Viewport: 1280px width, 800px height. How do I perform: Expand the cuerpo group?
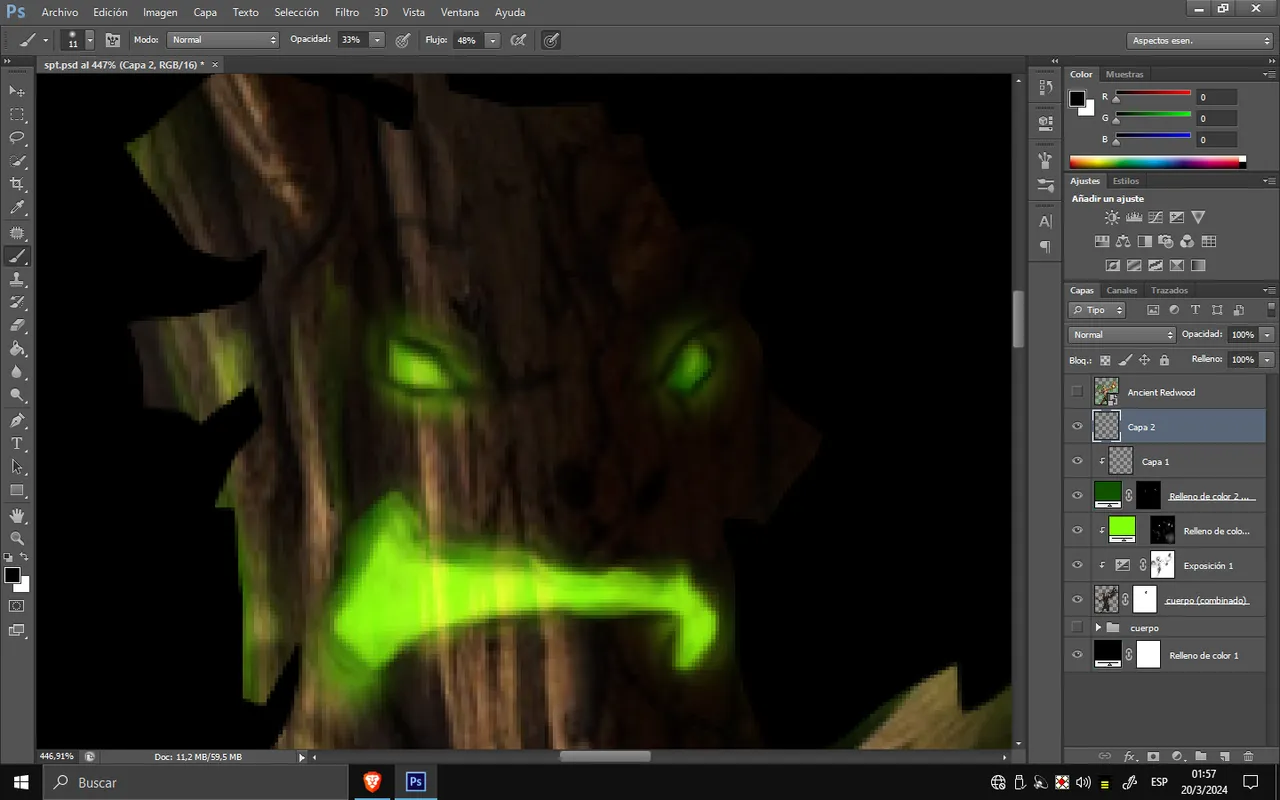point(1098,627)
